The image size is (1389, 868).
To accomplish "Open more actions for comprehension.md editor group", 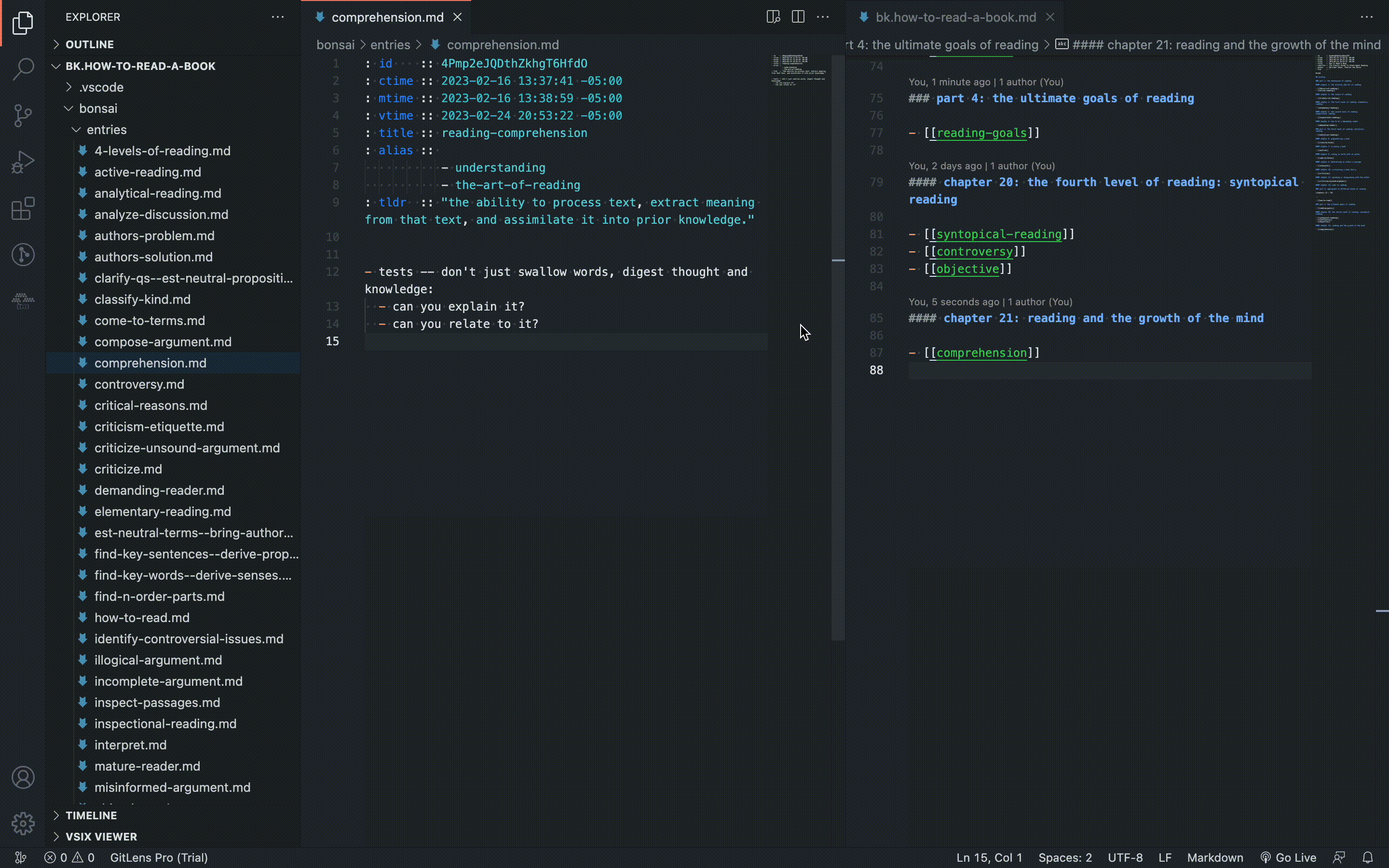I will click(822, 17).
